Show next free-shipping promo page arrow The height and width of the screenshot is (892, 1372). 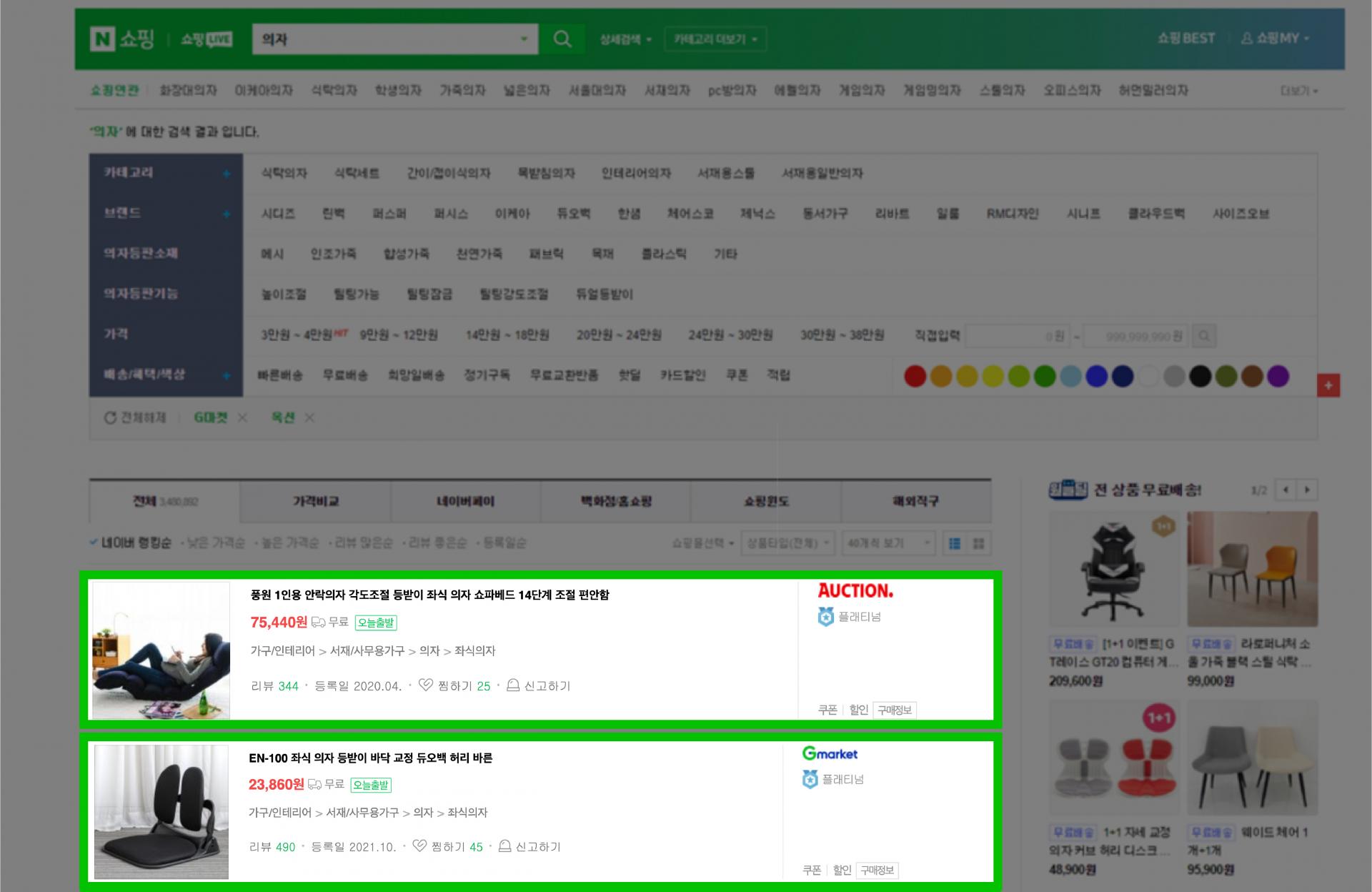click(x=1307, y=490)
